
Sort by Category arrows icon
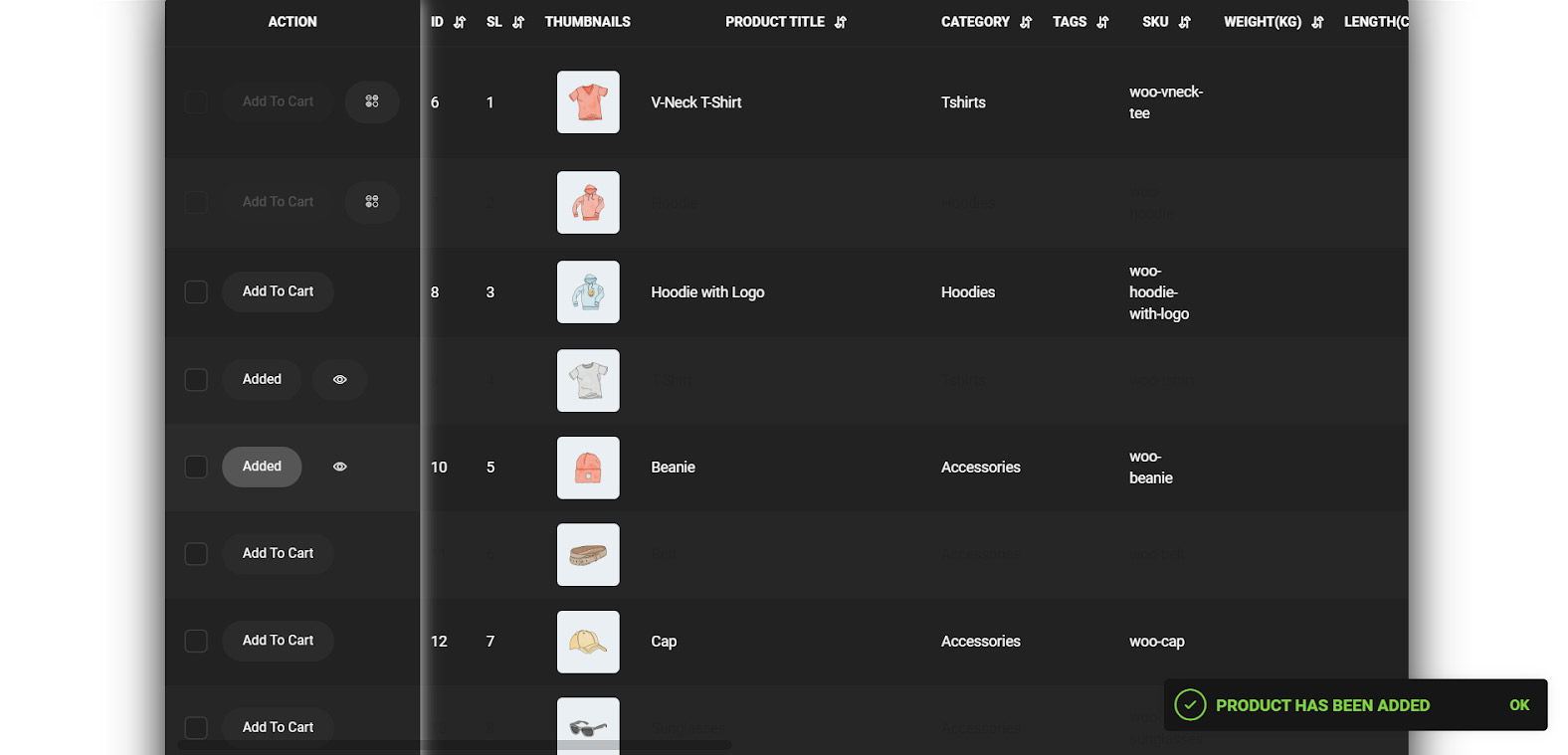[1026, 22]
